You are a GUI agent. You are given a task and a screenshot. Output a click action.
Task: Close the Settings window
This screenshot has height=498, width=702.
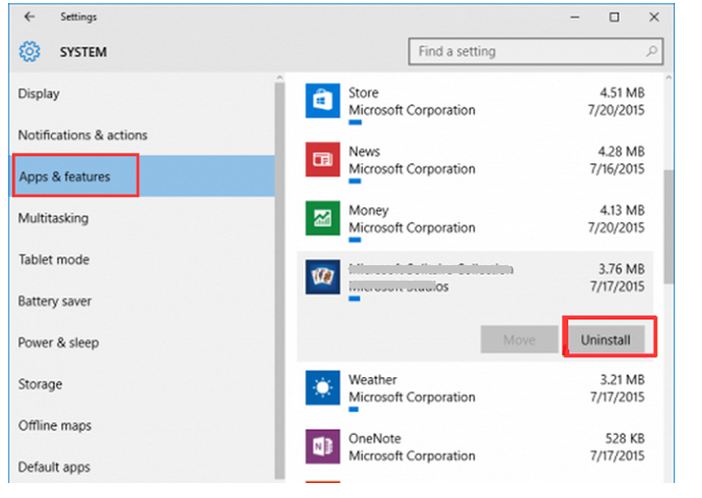coord(654,17)
